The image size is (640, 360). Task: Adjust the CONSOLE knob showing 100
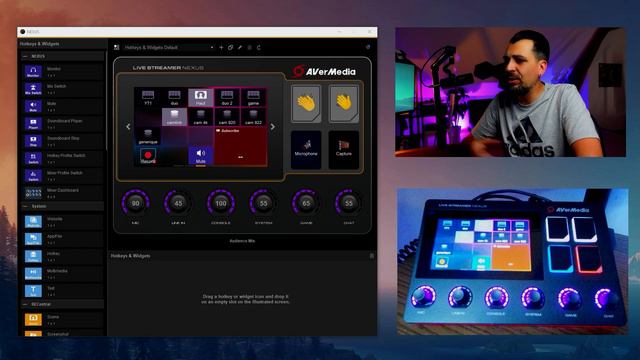(x=221, y=203)
